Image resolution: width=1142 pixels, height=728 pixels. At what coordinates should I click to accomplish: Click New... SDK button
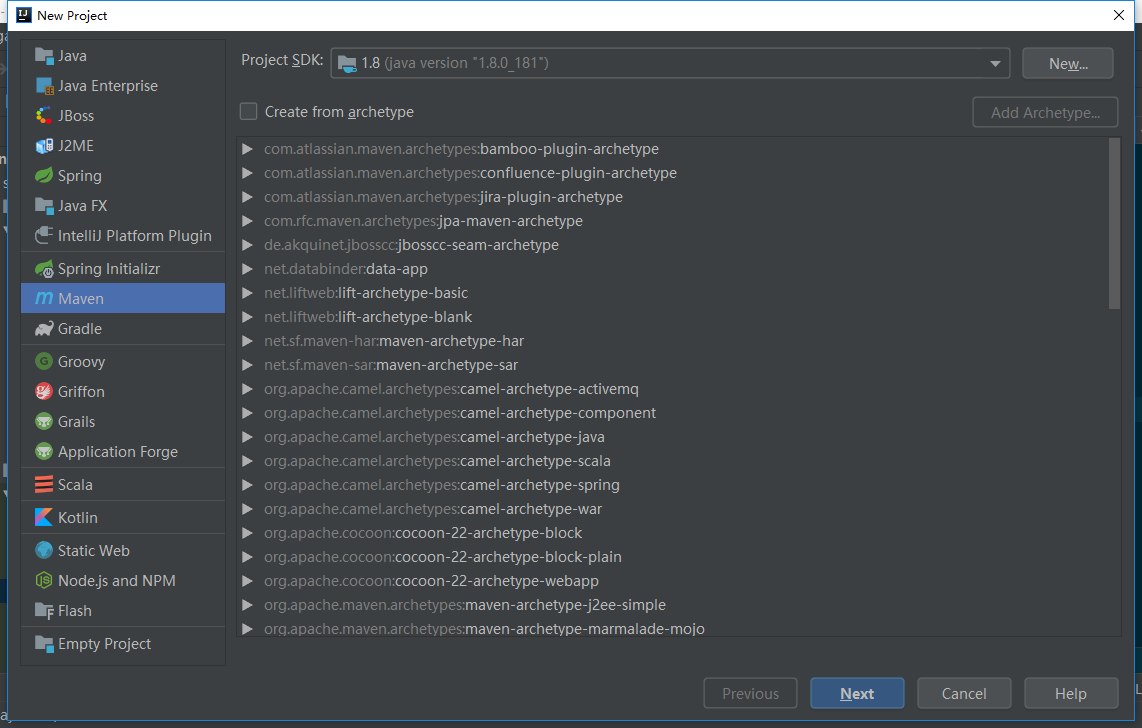(1068, 63)
